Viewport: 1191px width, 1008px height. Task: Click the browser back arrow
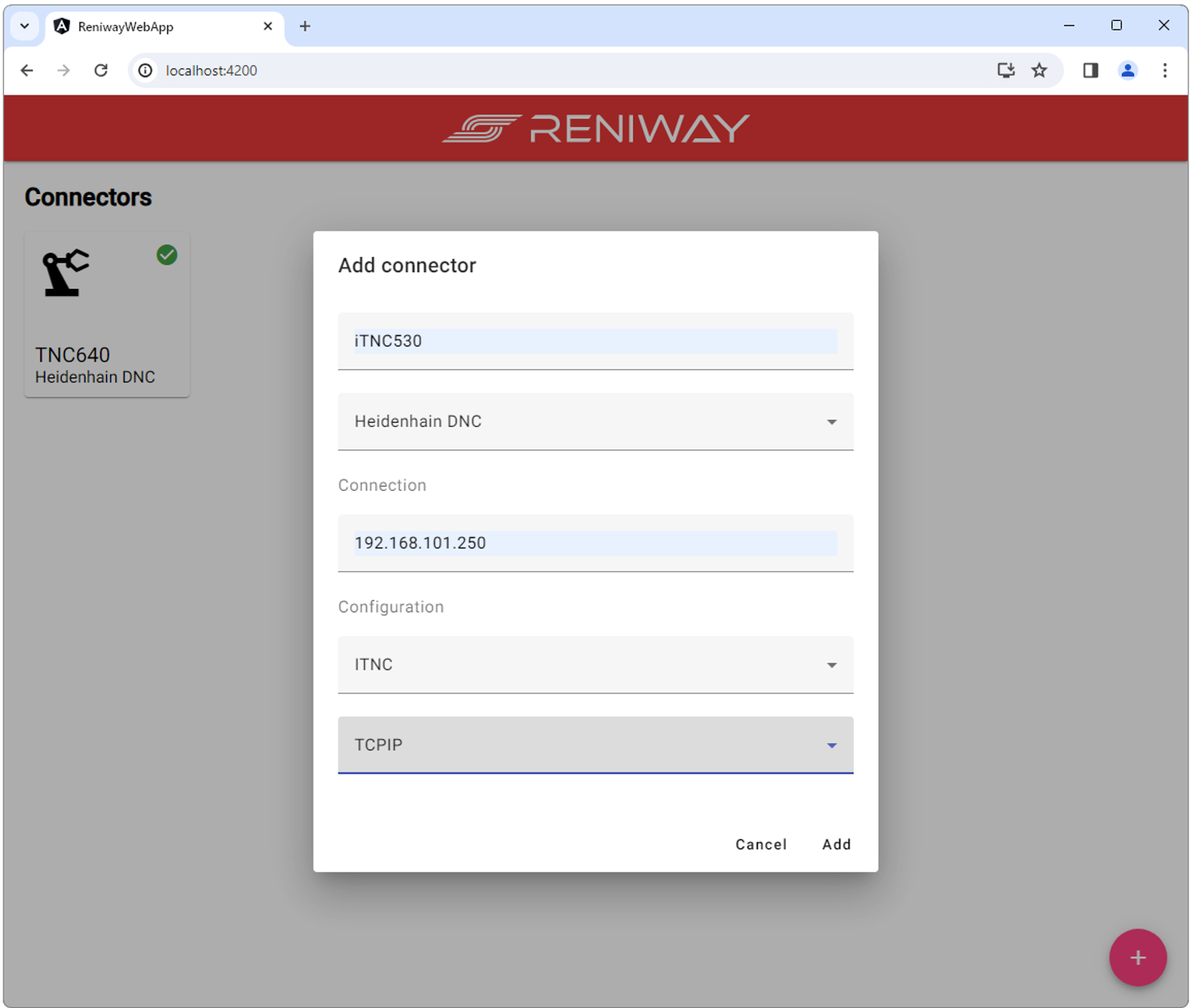(x=26, y=70)
